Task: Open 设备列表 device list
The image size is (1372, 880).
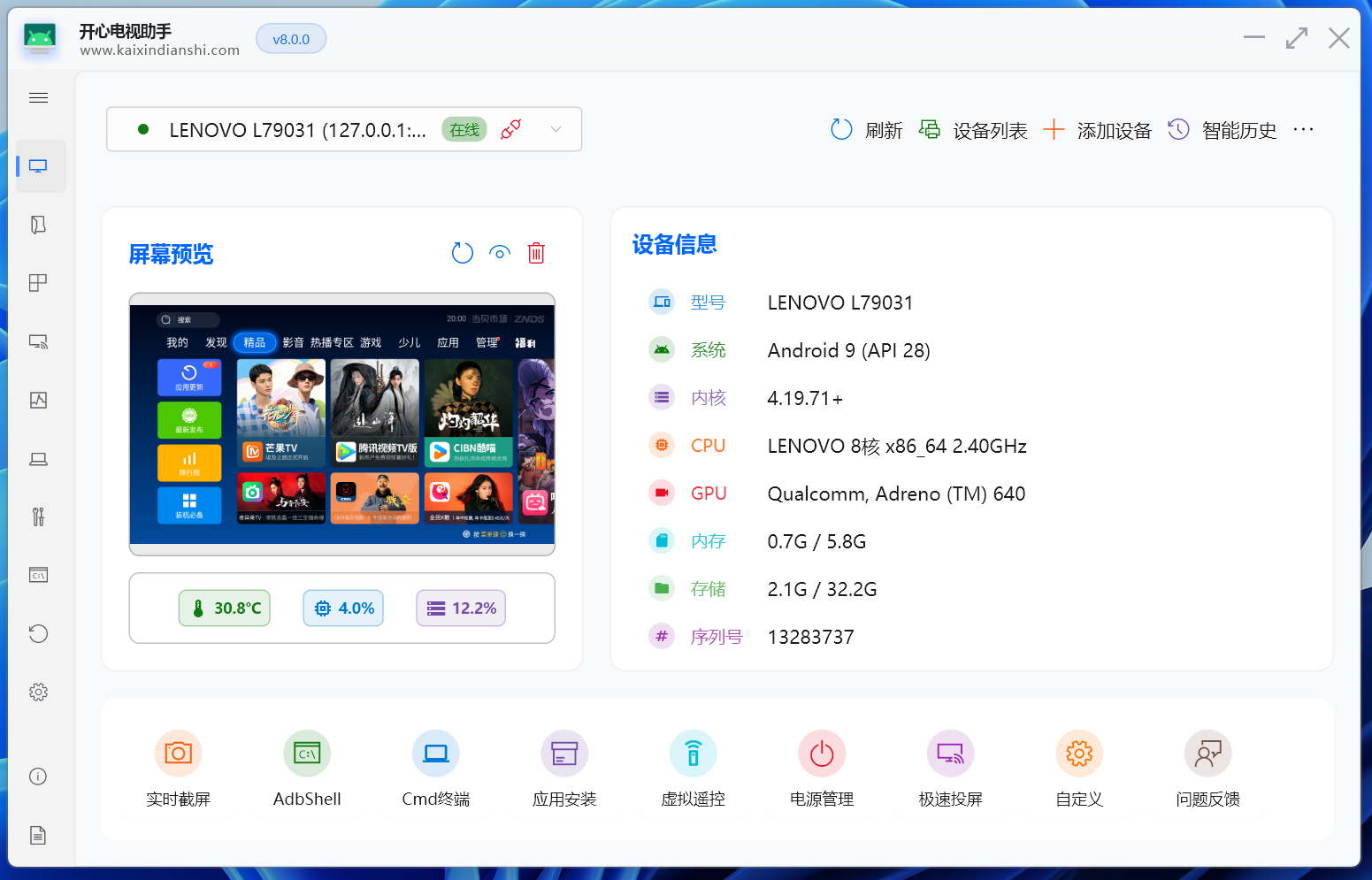Action: click(973, 130)
